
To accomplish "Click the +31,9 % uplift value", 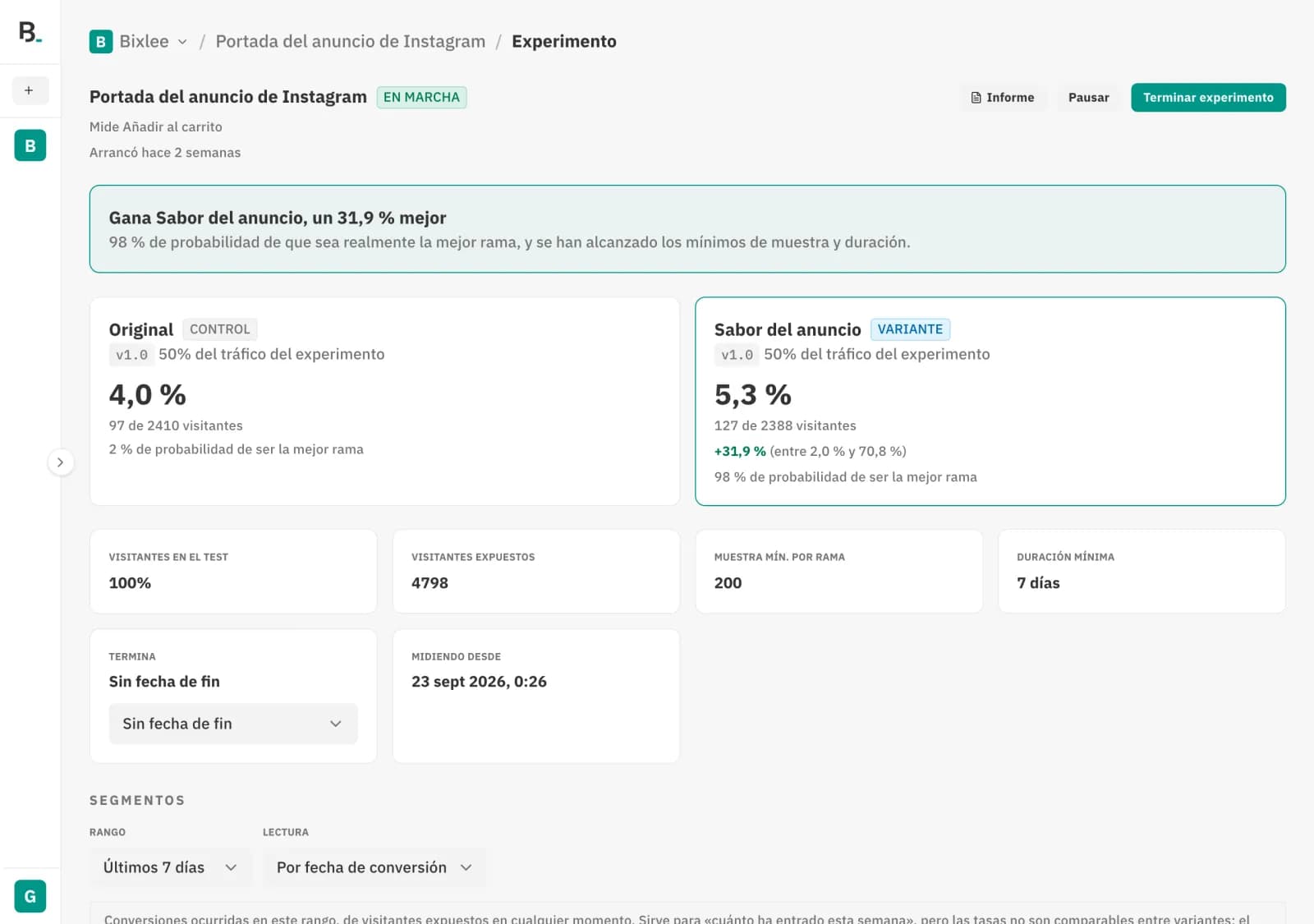I will (740, 451).
